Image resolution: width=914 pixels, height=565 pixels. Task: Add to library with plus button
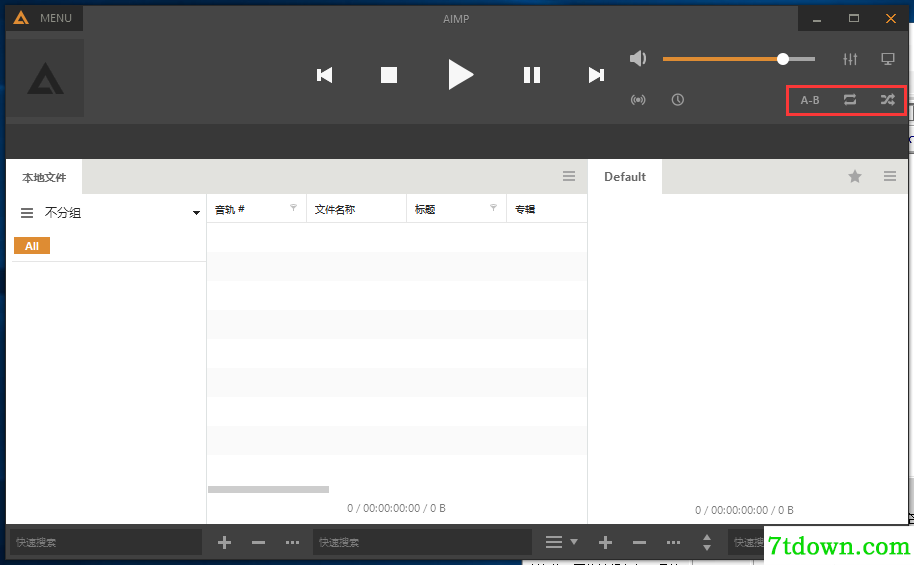click(224, 543)
